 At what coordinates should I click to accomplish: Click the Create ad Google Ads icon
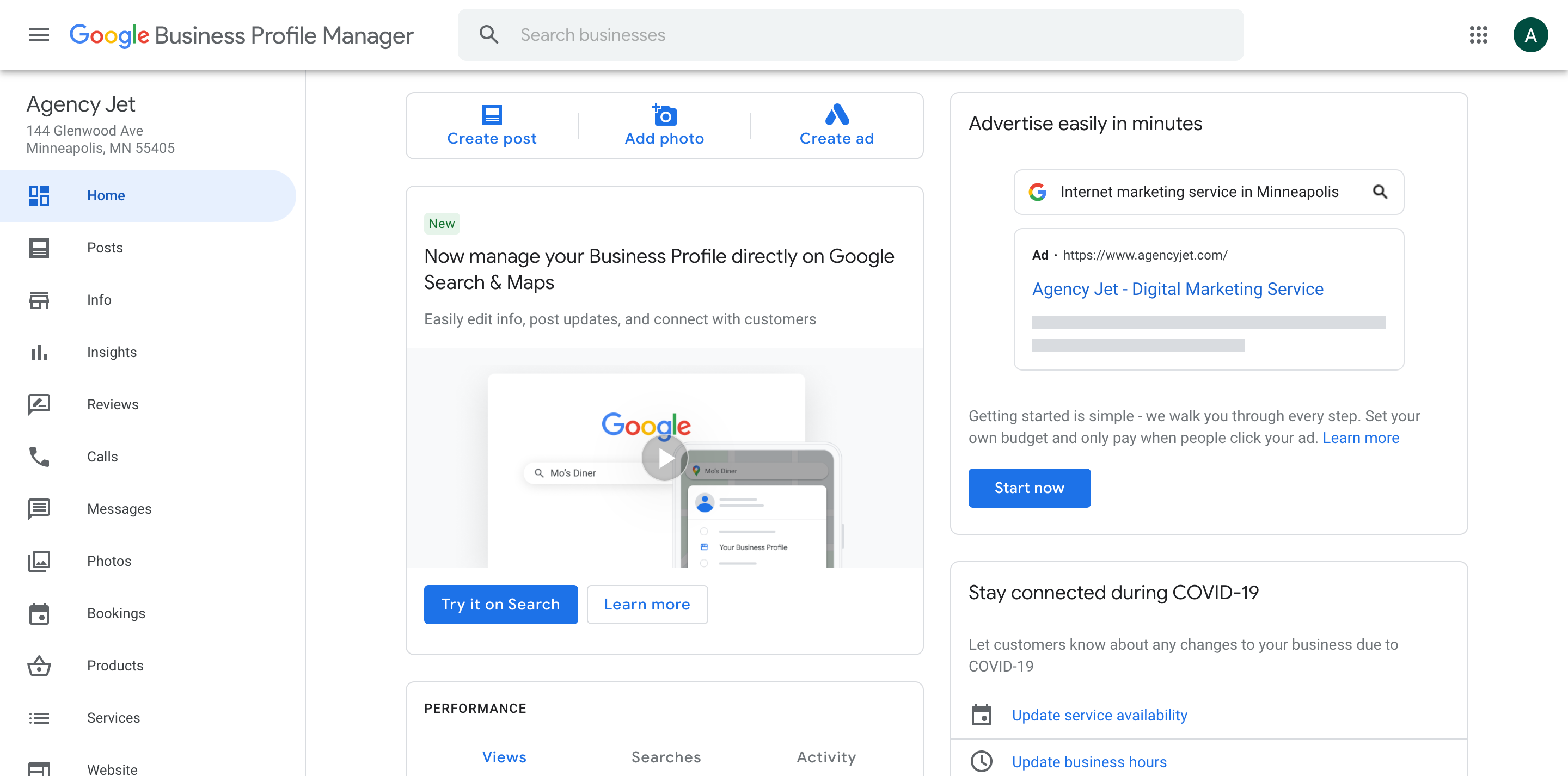point(836,114)
